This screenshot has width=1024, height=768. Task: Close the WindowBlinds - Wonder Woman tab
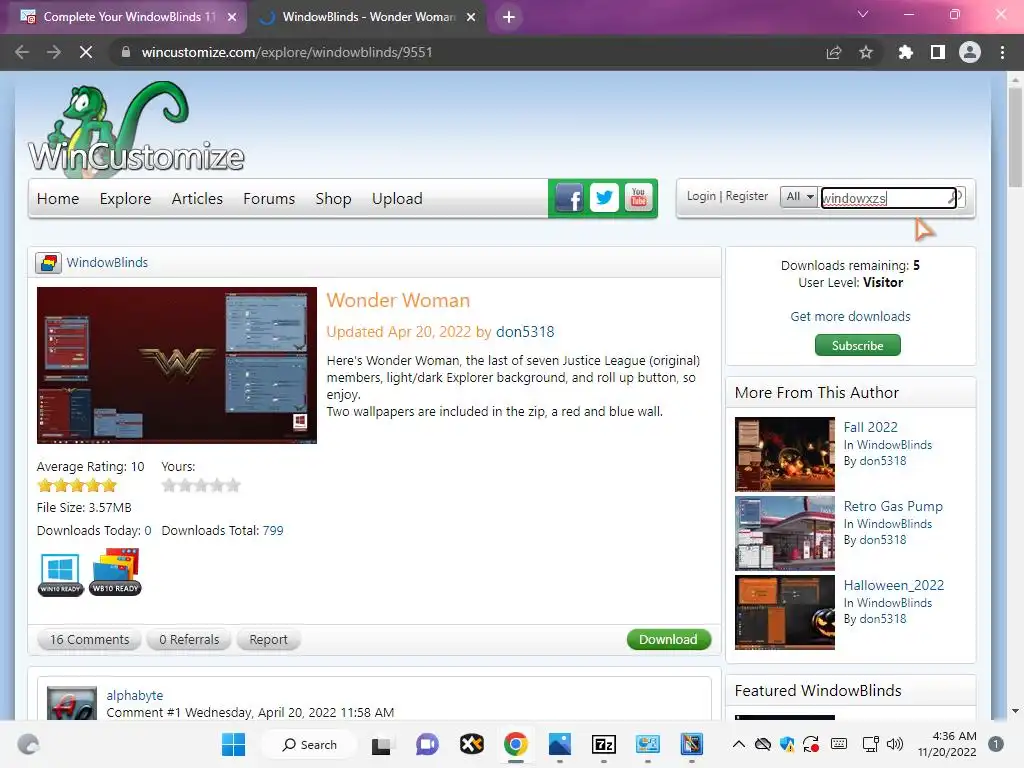coord(471,17)
